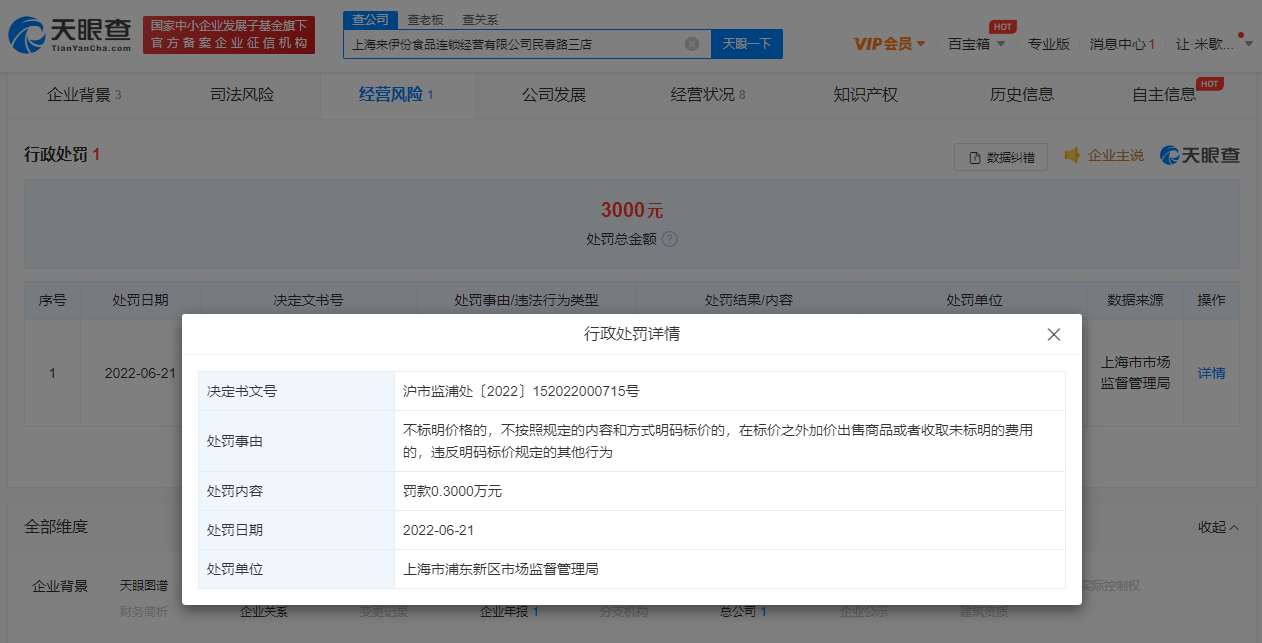This screenshot has height=643, width=1262.
Task: Switch to the 查老板 search tab
Action: 426,19
